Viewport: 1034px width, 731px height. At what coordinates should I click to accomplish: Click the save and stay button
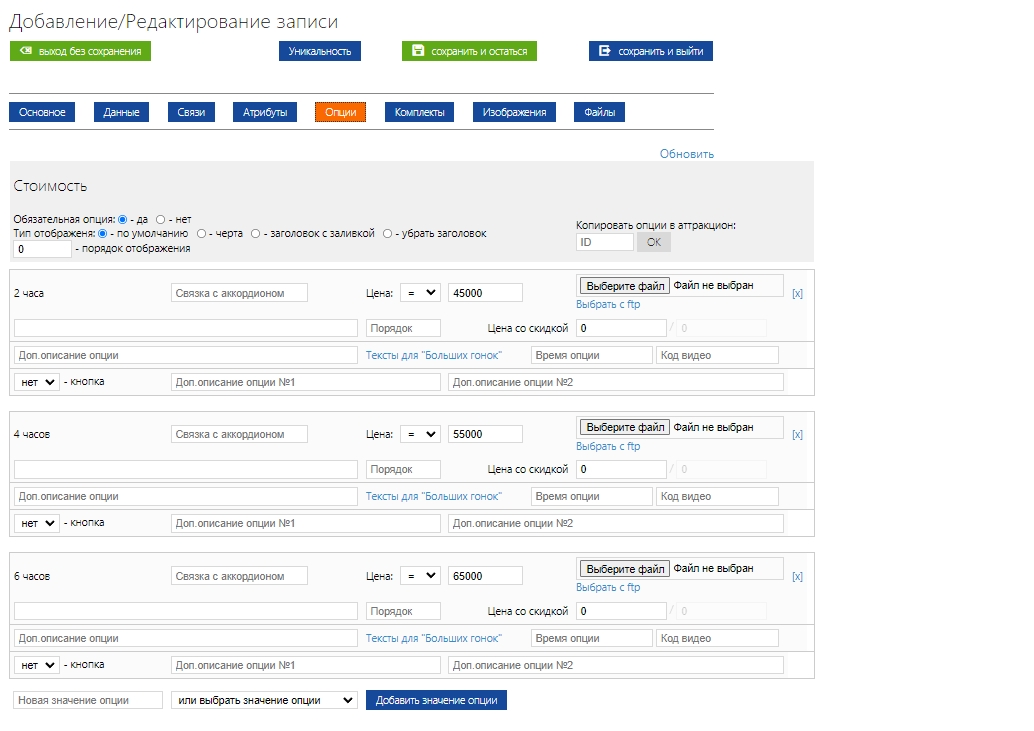coord(469,51)
